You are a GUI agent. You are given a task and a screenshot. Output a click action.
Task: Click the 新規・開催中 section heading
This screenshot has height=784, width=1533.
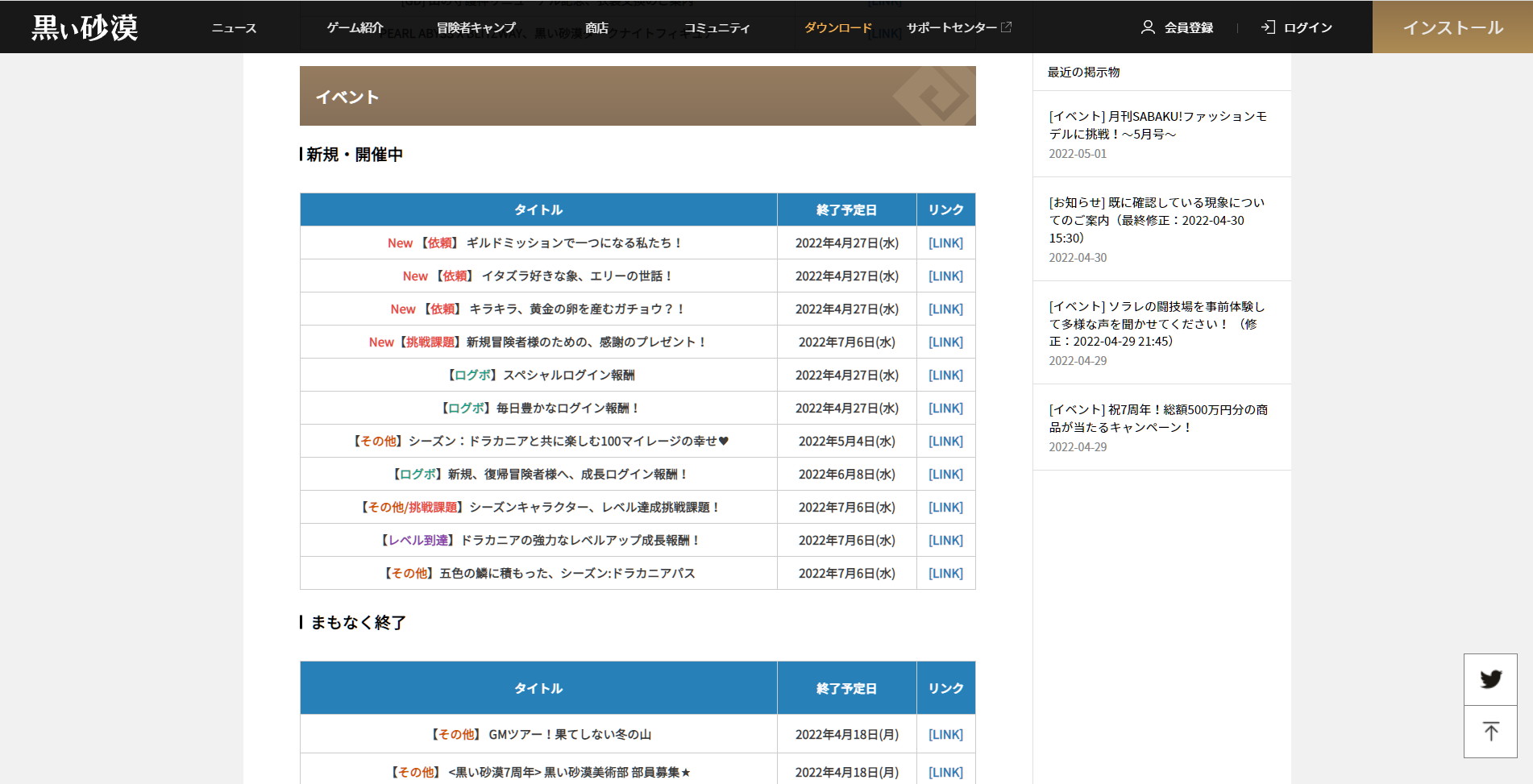pos(355,154)
